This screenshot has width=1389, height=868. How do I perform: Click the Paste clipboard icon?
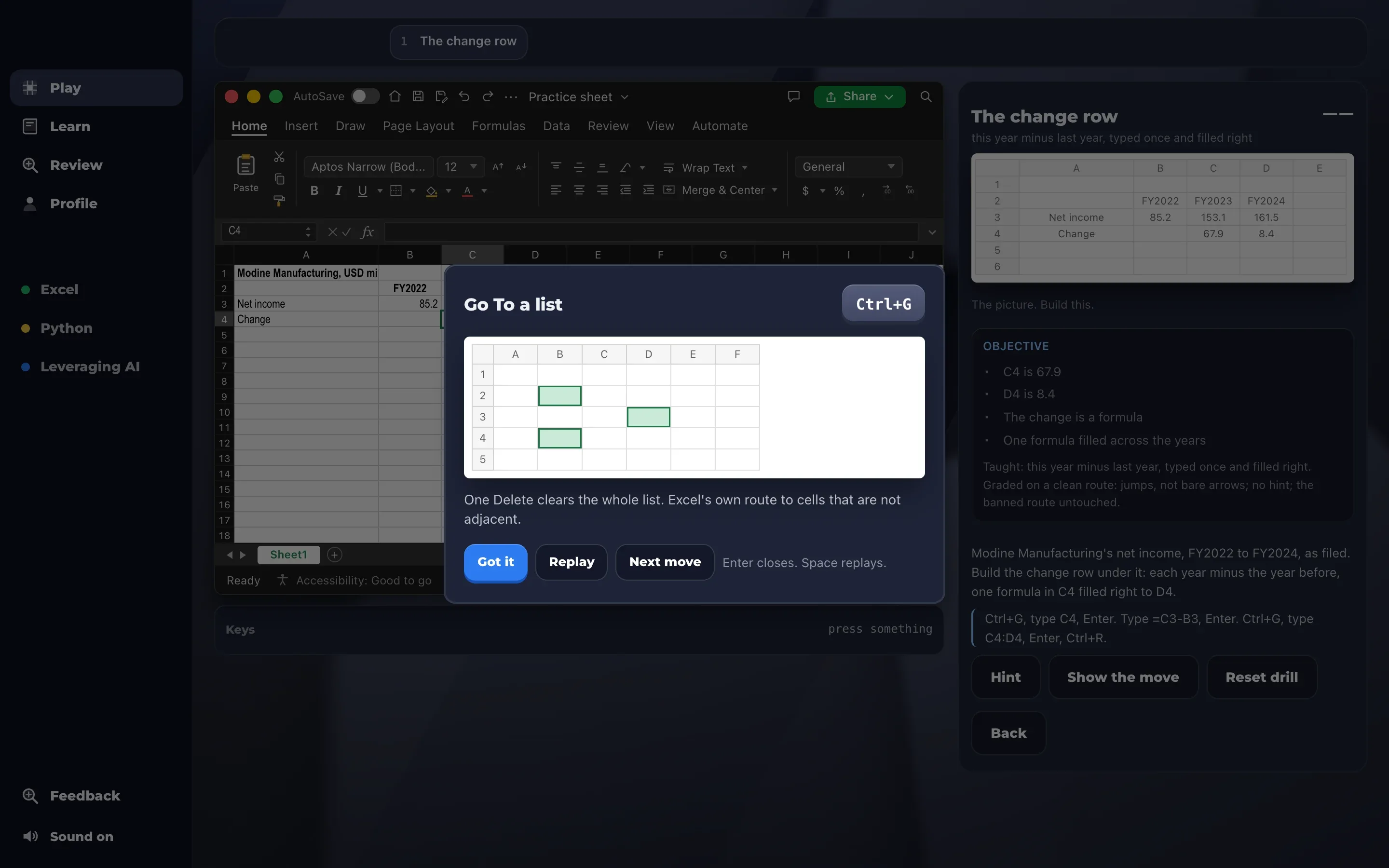[x=245, y=165]
